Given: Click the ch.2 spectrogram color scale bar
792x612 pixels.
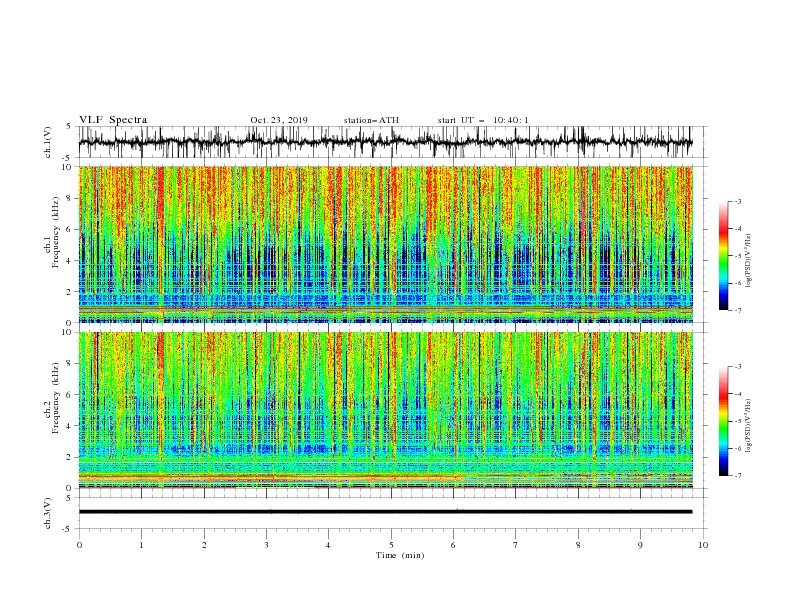Looking at the screenshot, I should pos(724,421).
